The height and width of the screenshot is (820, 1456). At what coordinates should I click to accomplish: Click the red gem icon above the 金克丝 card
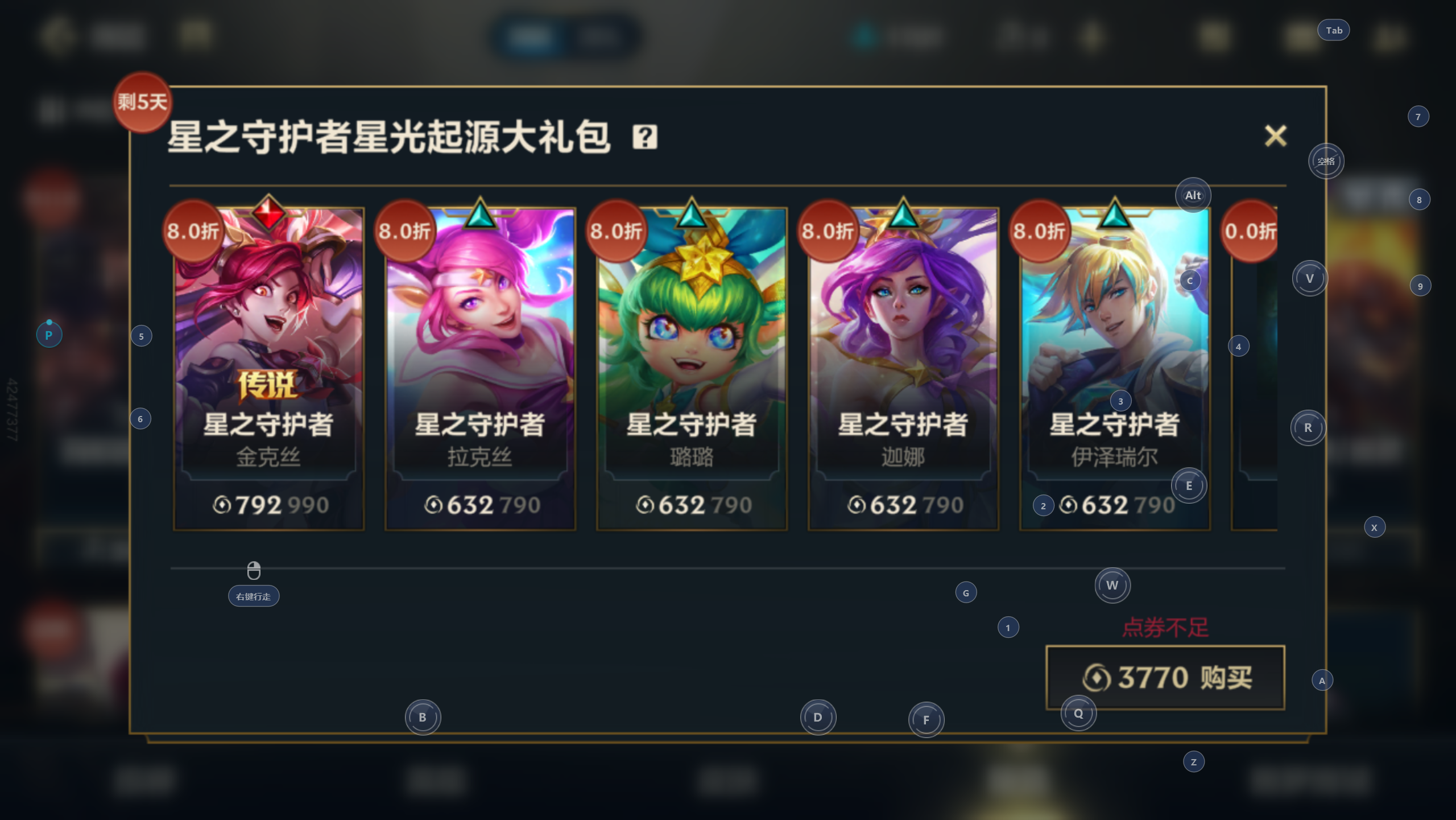click(x=268, y=213)
